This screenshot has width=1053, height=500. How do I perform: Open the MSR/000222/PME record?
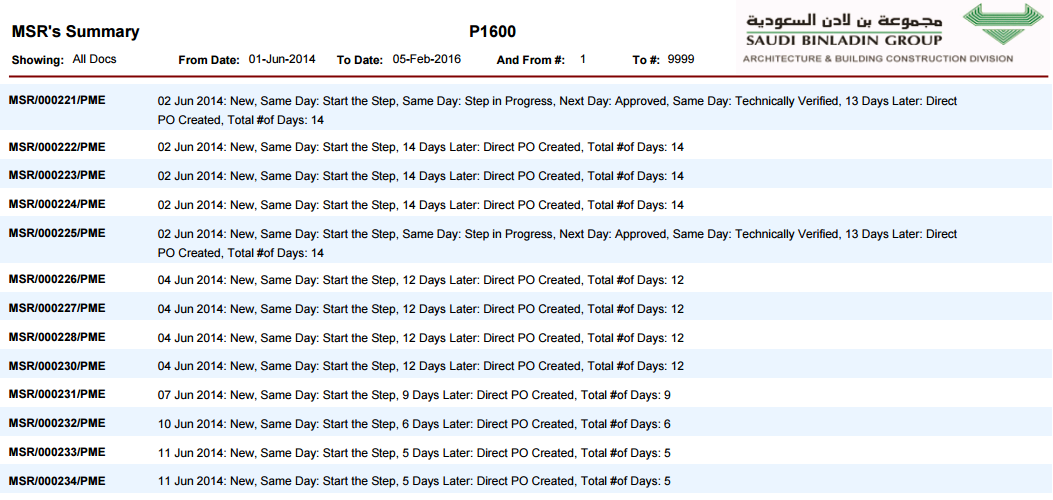[57, 146]
